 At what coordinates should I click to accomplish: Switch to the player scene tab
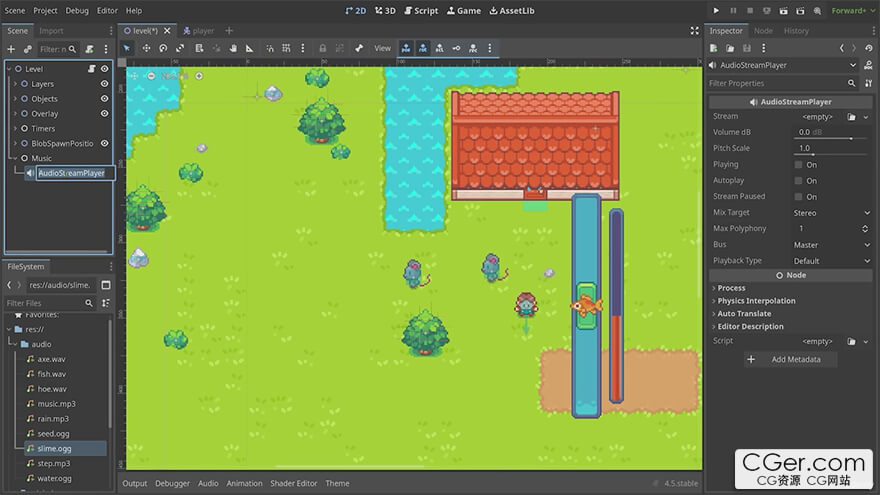pos(198,31)
